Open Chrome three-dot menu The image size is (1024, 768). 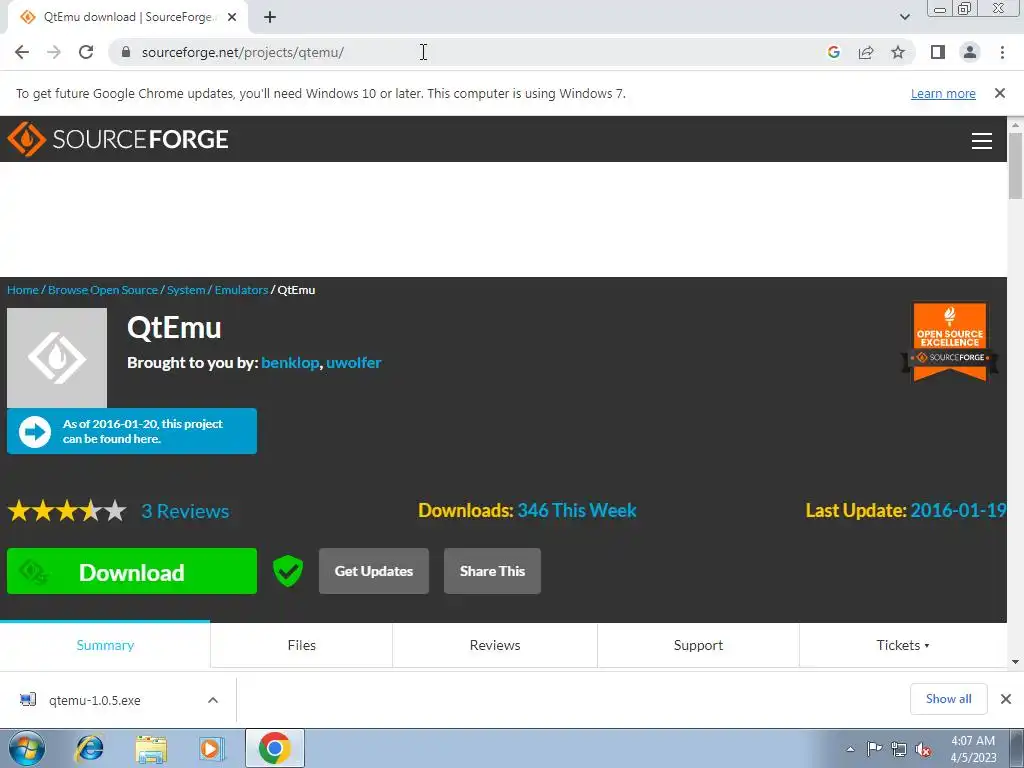(1002, 52)
